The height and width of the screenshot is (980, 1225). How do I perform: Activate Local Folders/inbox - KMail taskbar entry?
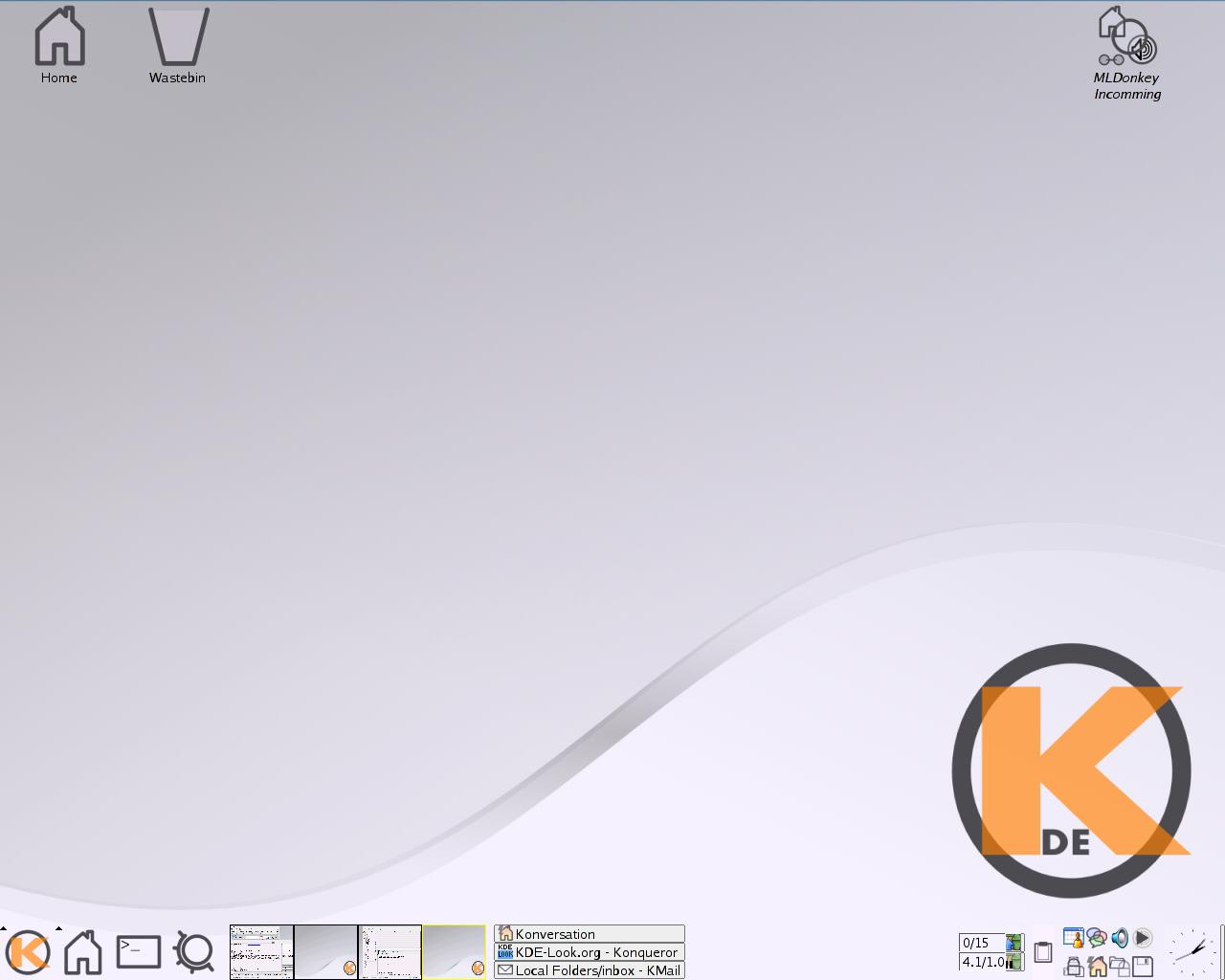pyautogui.click(x=590, y=970)
